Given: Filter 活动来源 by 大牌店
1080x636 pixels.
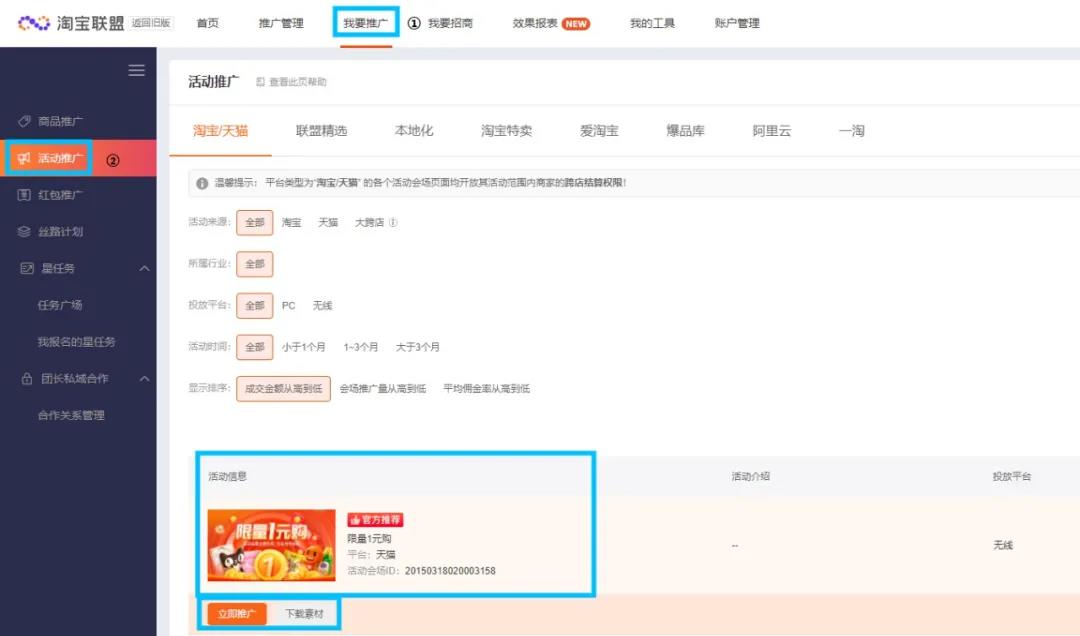Looking at the screenshot, I should [369, 223].
